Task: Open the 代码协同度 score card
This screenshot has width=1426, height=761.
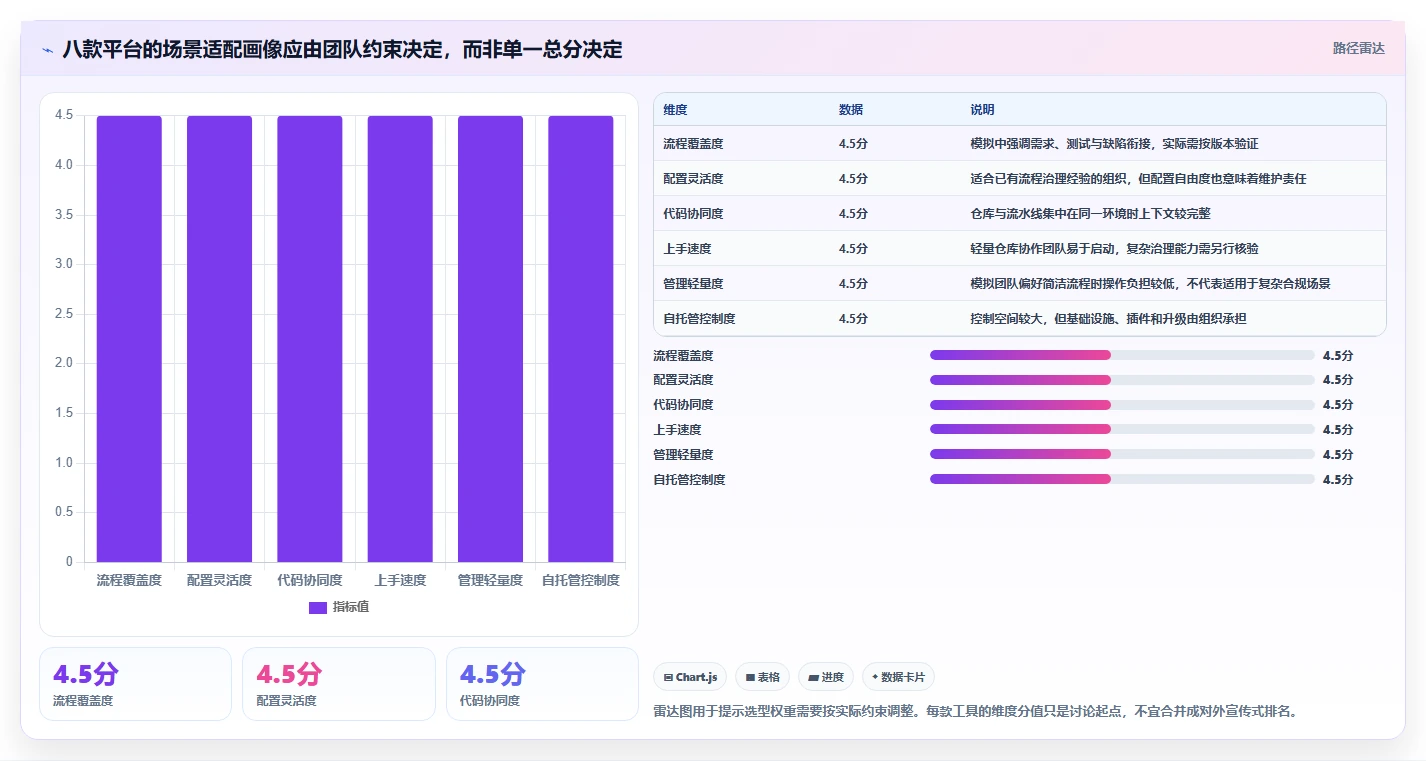Action: (x=542, y=684)
